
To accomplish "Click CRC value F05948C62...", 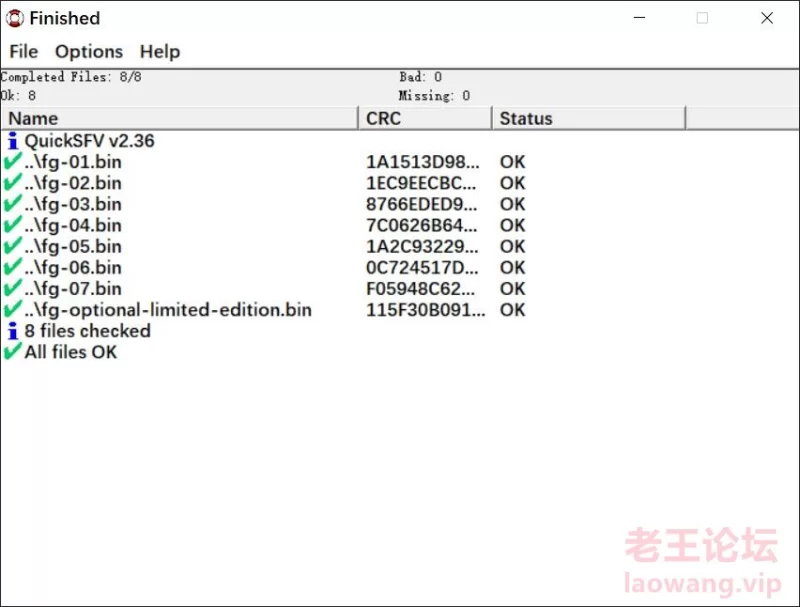I will point(420,289).
